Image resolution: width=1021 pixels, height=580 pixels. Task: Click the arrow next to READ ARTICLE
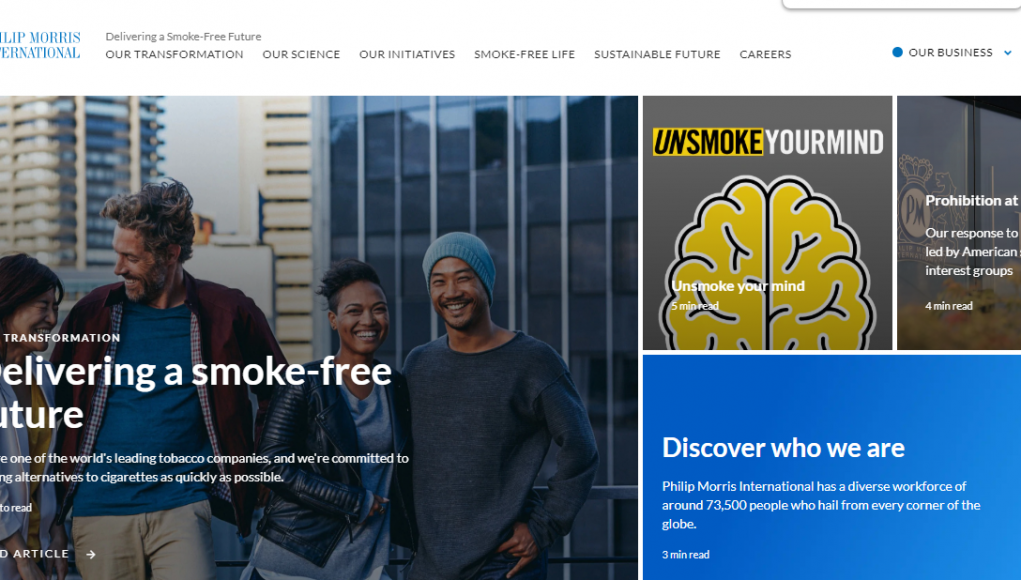[91, 555]
